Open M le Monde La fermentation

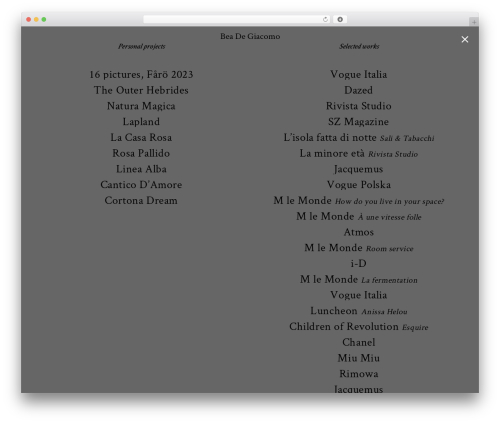click(359, 279)
